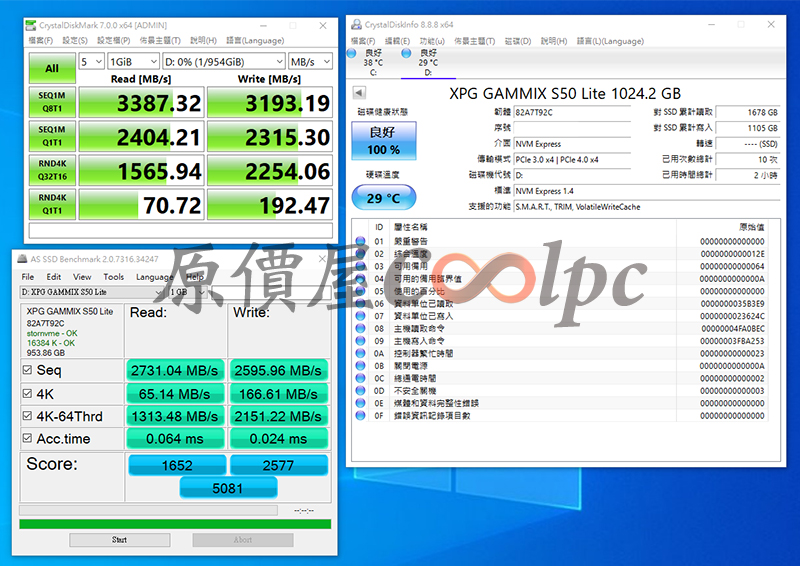This screenshot has width=800, height=566.
Task: Run the RND4K Q32T16 test button
Action: [52, 170]
